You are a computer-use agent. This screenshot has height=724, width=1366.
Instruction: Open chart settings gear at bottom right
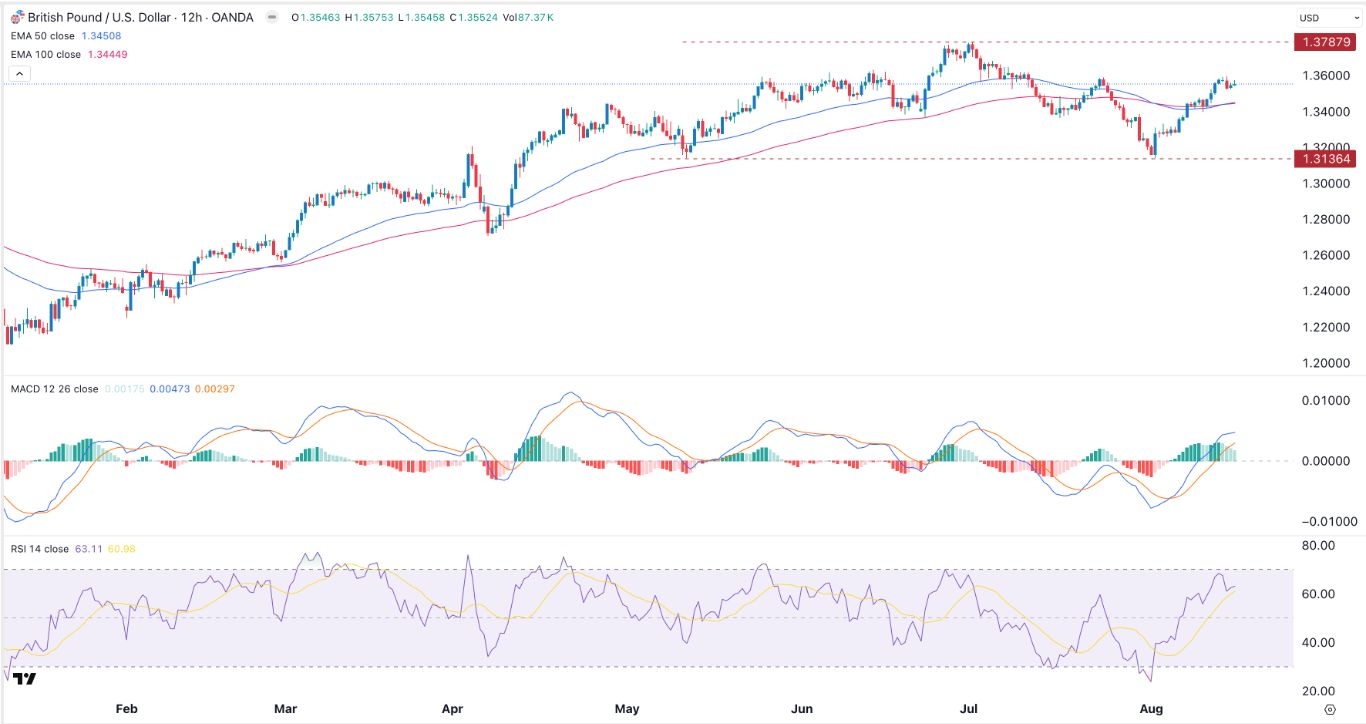pyautogui.click(x=1330, y=710)
